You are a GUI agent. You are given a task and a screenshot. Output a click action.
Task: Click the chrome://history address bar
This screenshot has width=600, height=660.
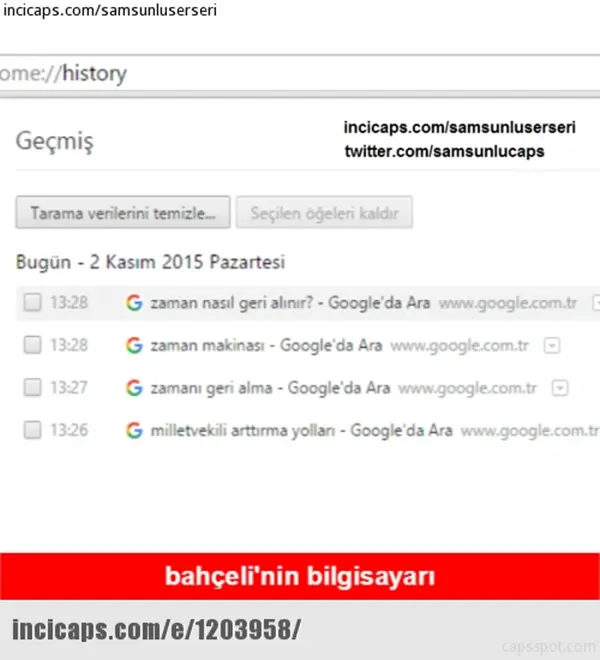click(x=300, y=74)
